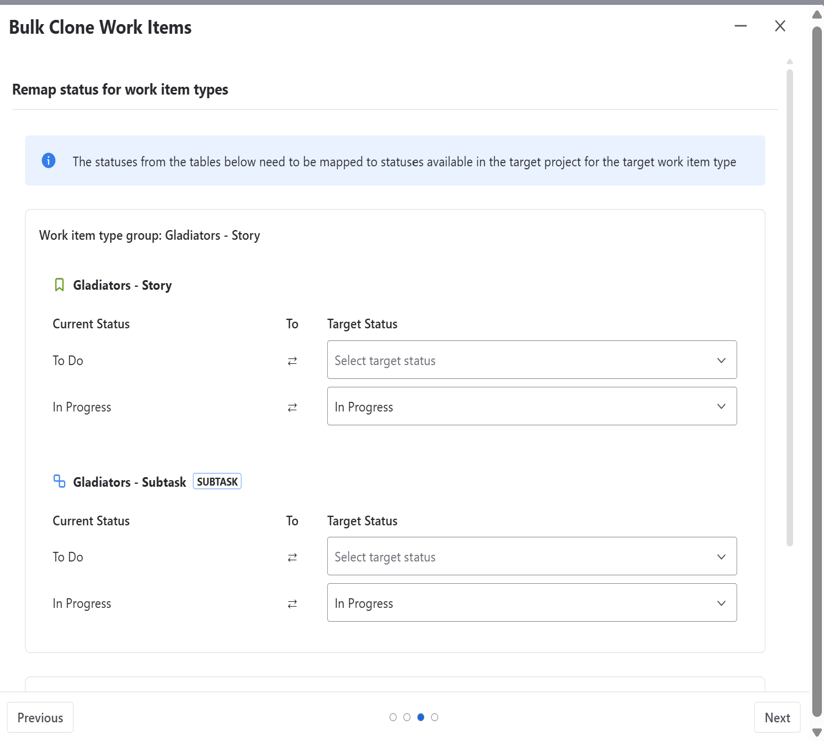
Task: Close the Bulk Clone Work Items dialog
Action: [780, 26]
